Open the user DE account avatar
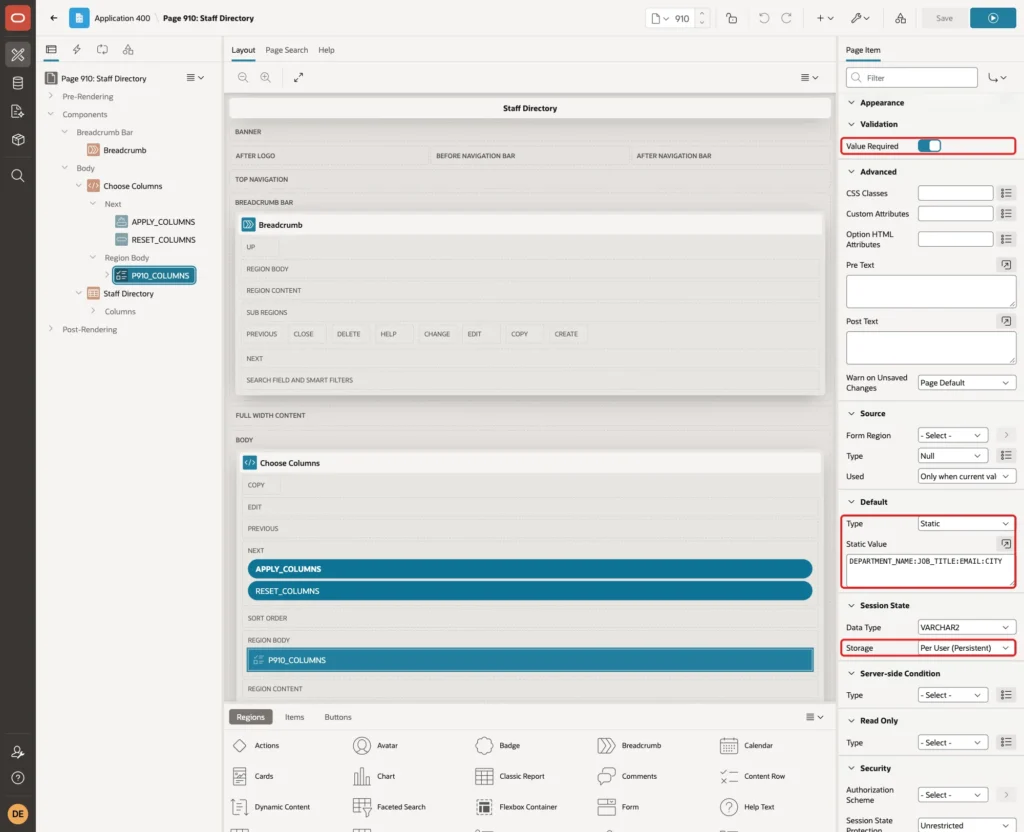Screen dimensions: 1024x832 (18, 814)
